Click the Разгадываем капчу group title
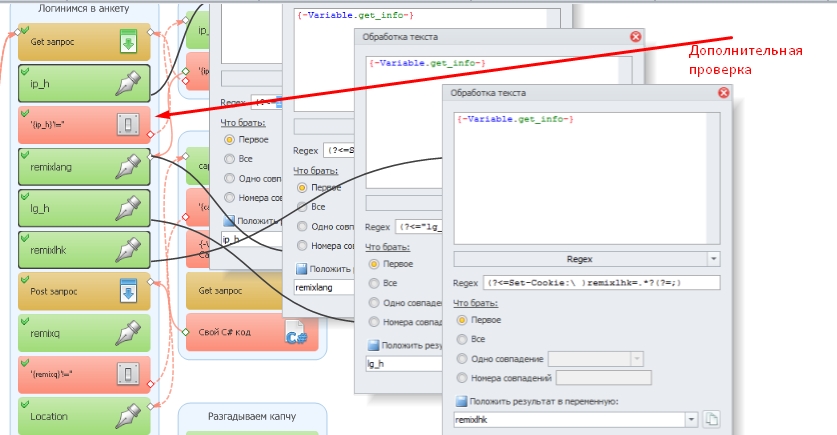Screen dimensions: 837x435 (252, 416)
